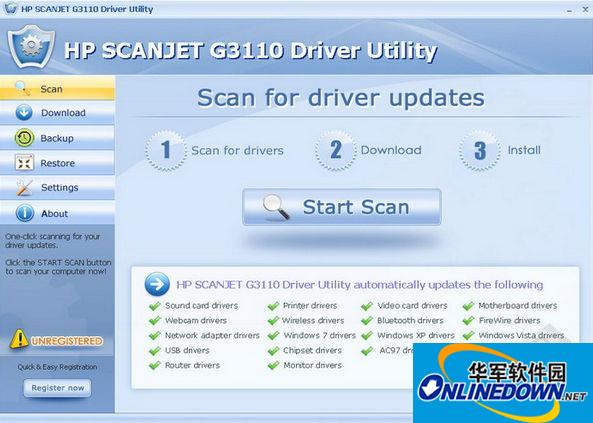Click the "Bluetooth drivers" text
Screen dimensions: 593x423
coord(410,320)
